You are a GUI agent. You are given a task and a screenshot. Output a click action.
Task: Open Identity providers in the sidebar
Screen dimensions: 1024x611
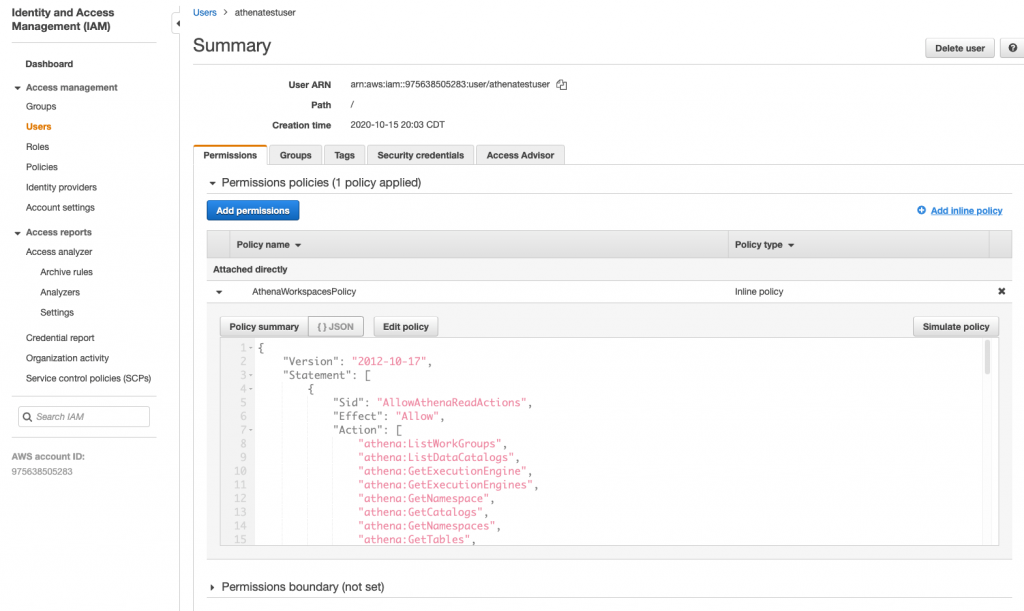(61, 187)
